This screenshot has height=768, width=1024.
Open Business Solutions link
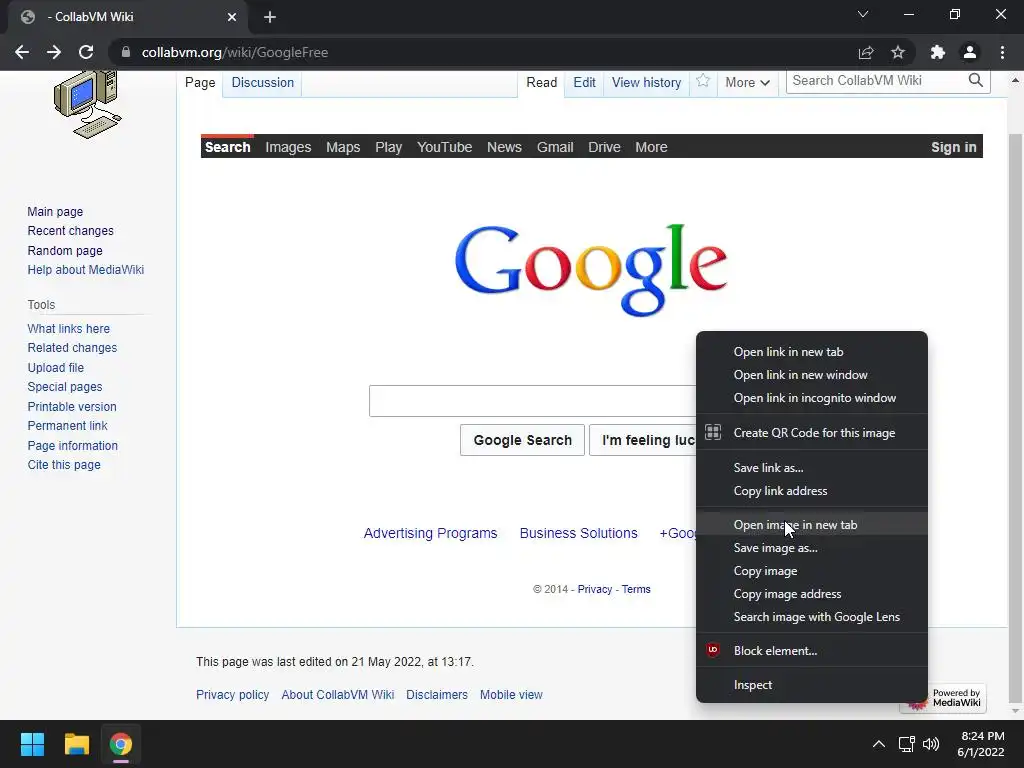click(x=579, y=533)
